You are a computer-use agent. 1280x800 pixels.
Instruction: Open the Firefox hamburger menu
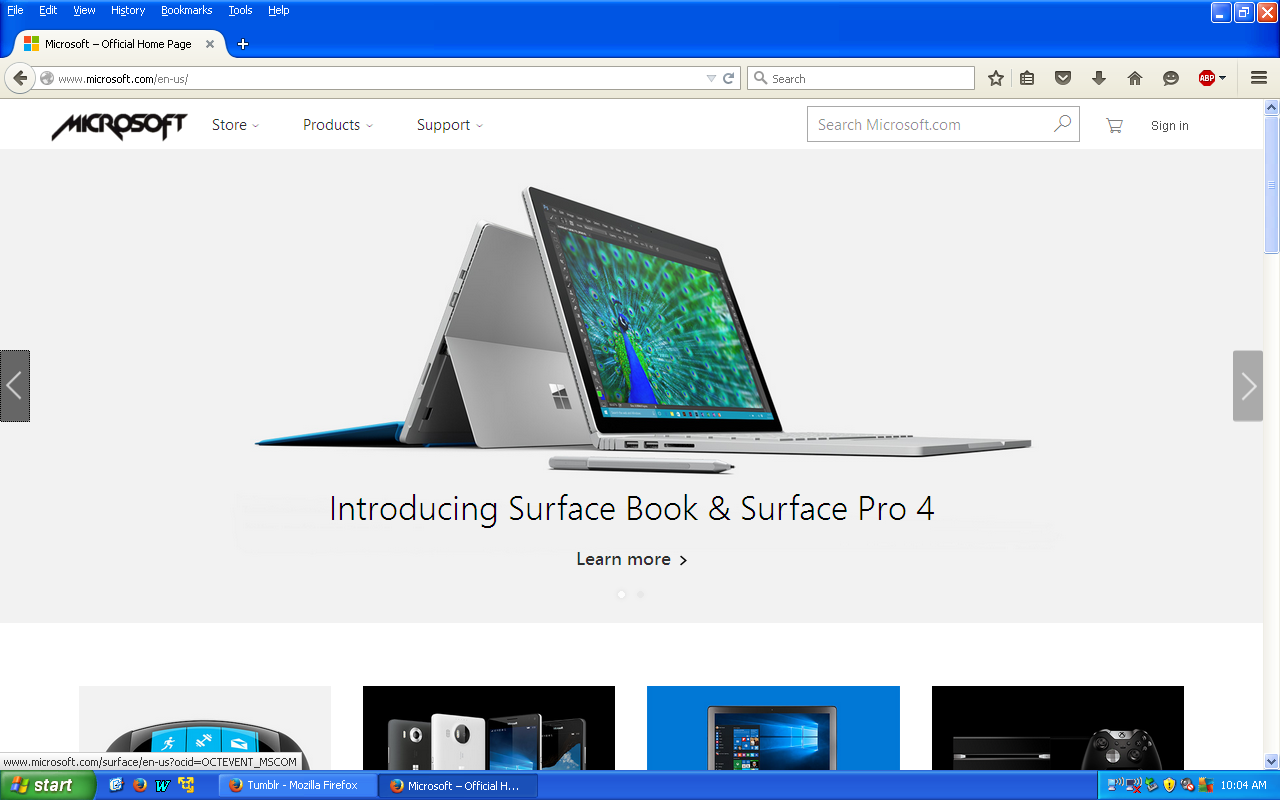(x=1259, y=78)
